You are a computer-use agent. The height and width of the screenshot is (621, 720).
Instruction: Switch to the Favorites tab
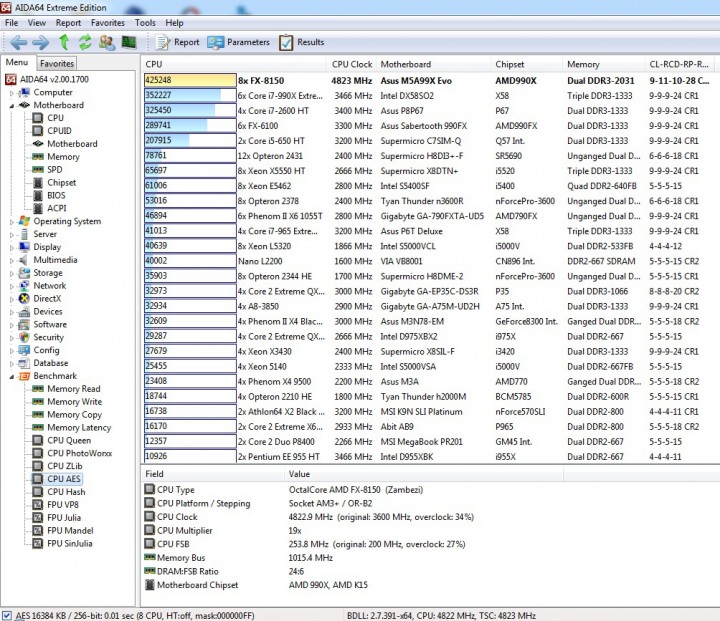(x=56, y=63)
